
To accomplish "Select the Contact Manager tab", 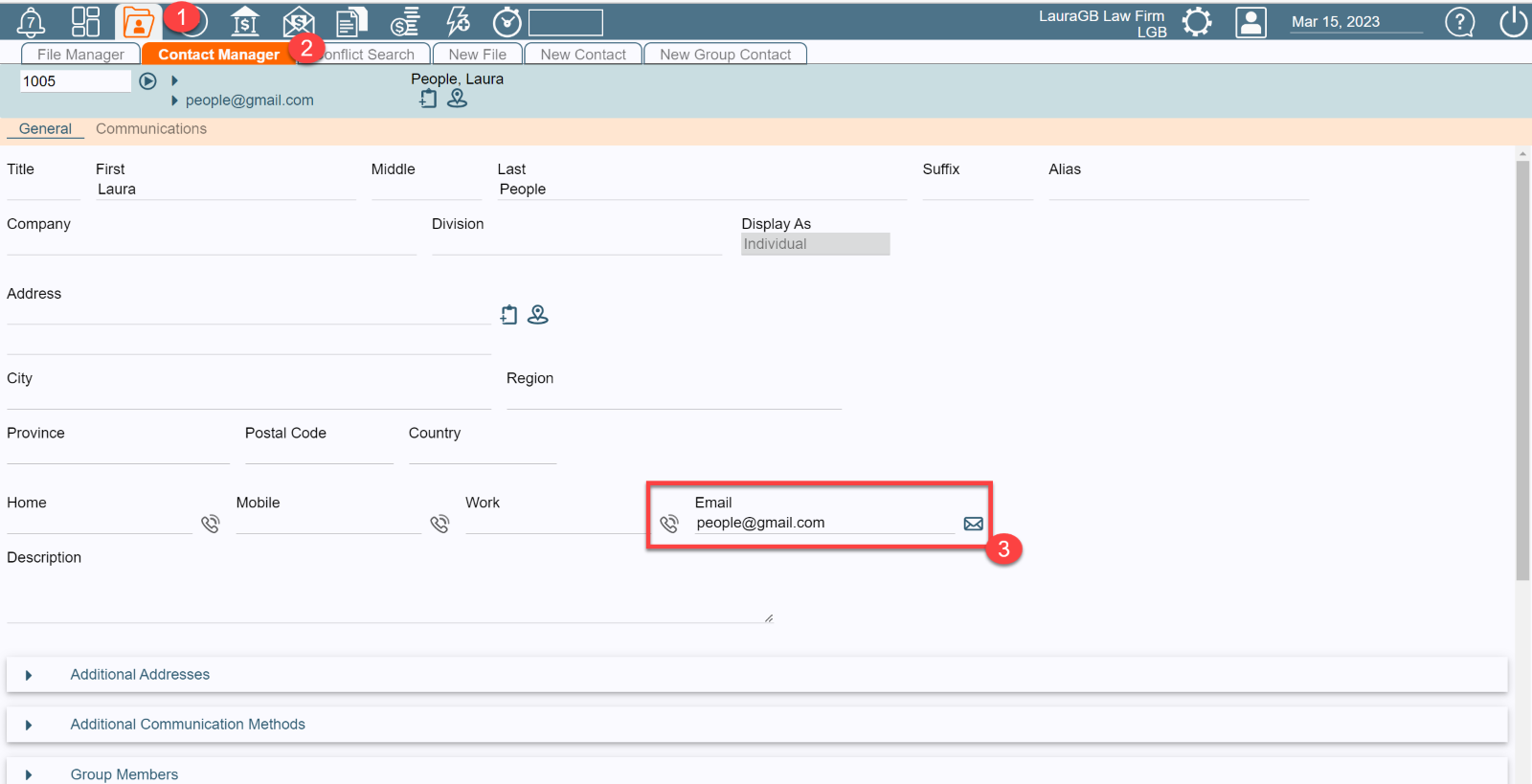I will [218, 54].
